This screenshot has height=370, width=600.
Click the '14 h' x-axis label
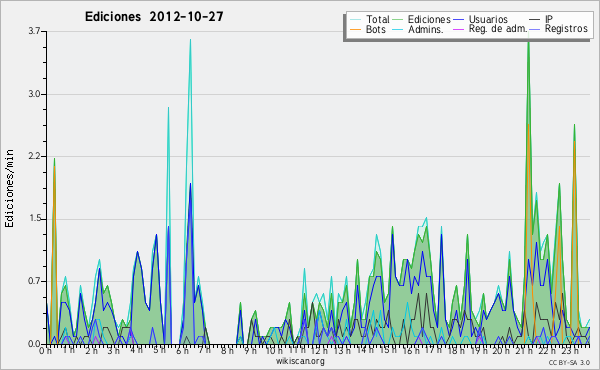tap(365, 350)
